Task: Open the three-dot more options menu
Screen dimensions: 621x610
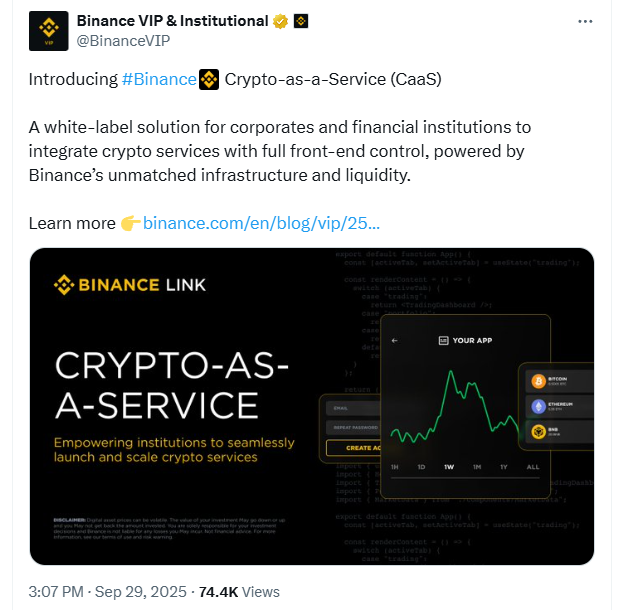Action: coord(585,21)
